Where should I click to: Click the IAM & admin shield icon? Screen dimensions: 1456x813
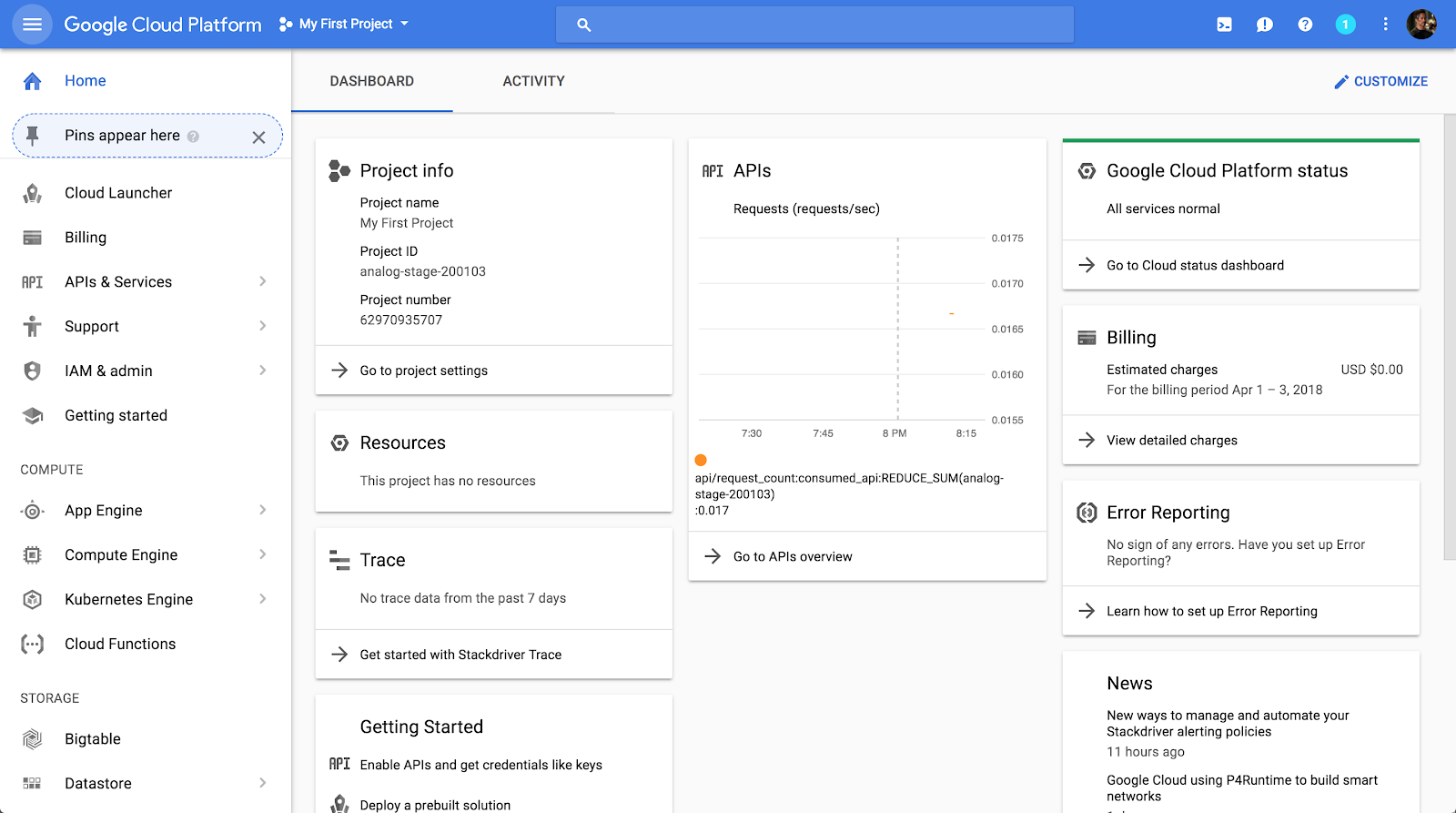click(x=32, y=371)
